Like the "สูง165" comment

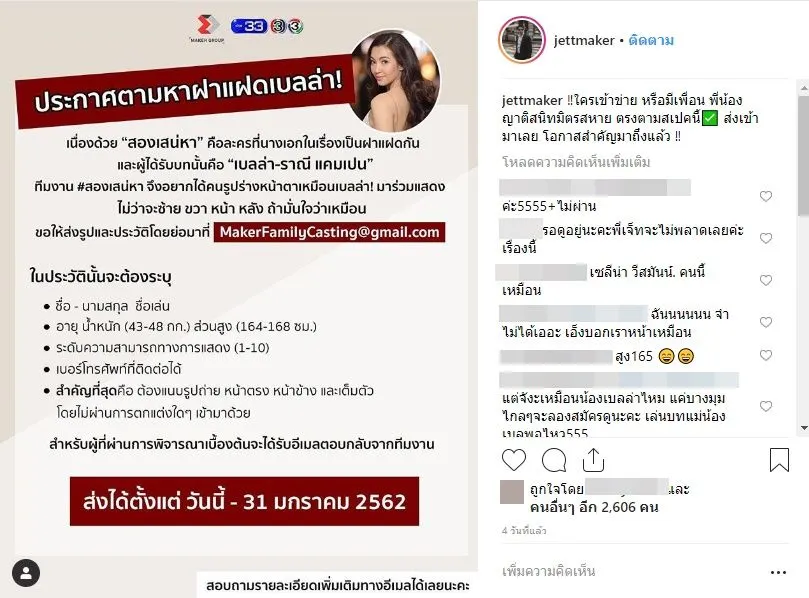pos(766,355)
